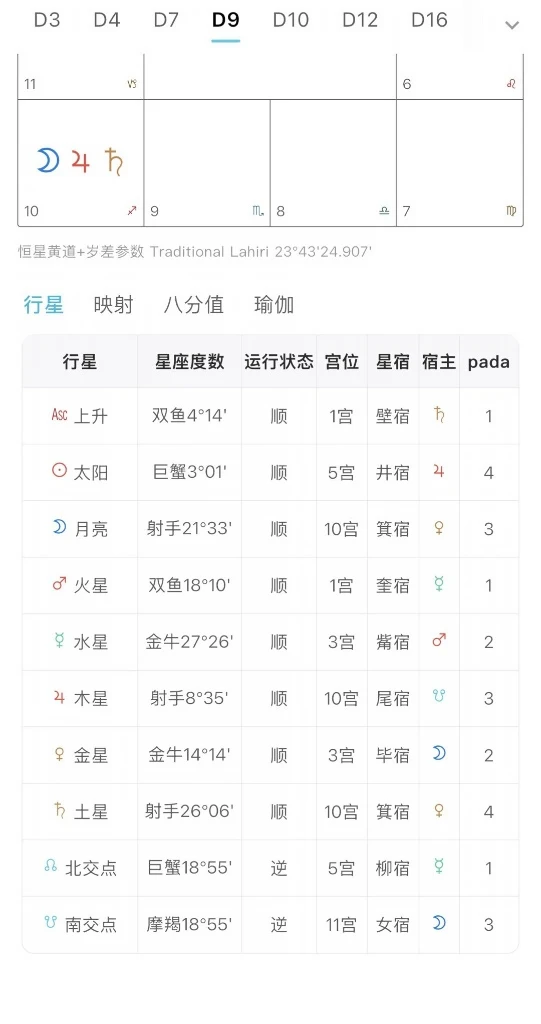Image resolution: width=541 pixels, height=1024 pixels.
Task: Click the Jupiter glyph in chart cell
Action: tap(80, 161)
